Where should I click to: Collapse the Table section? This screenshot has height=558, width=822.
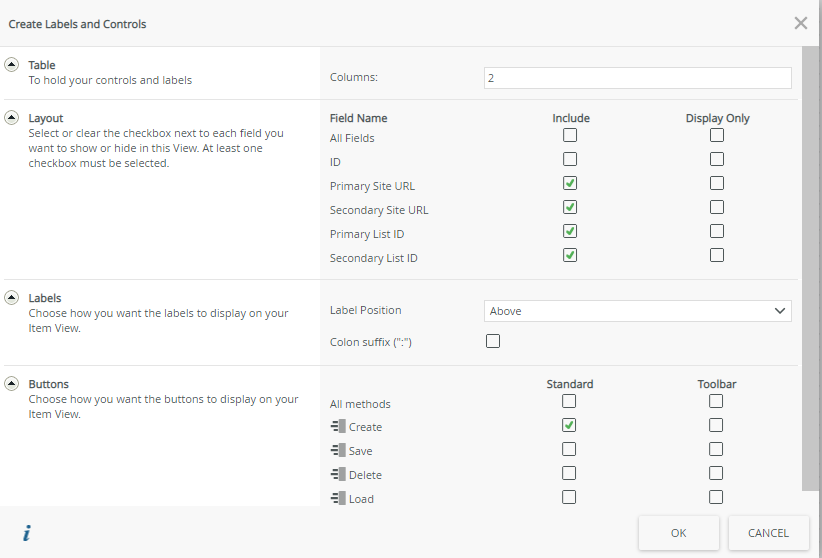click(x=12, y=64)
